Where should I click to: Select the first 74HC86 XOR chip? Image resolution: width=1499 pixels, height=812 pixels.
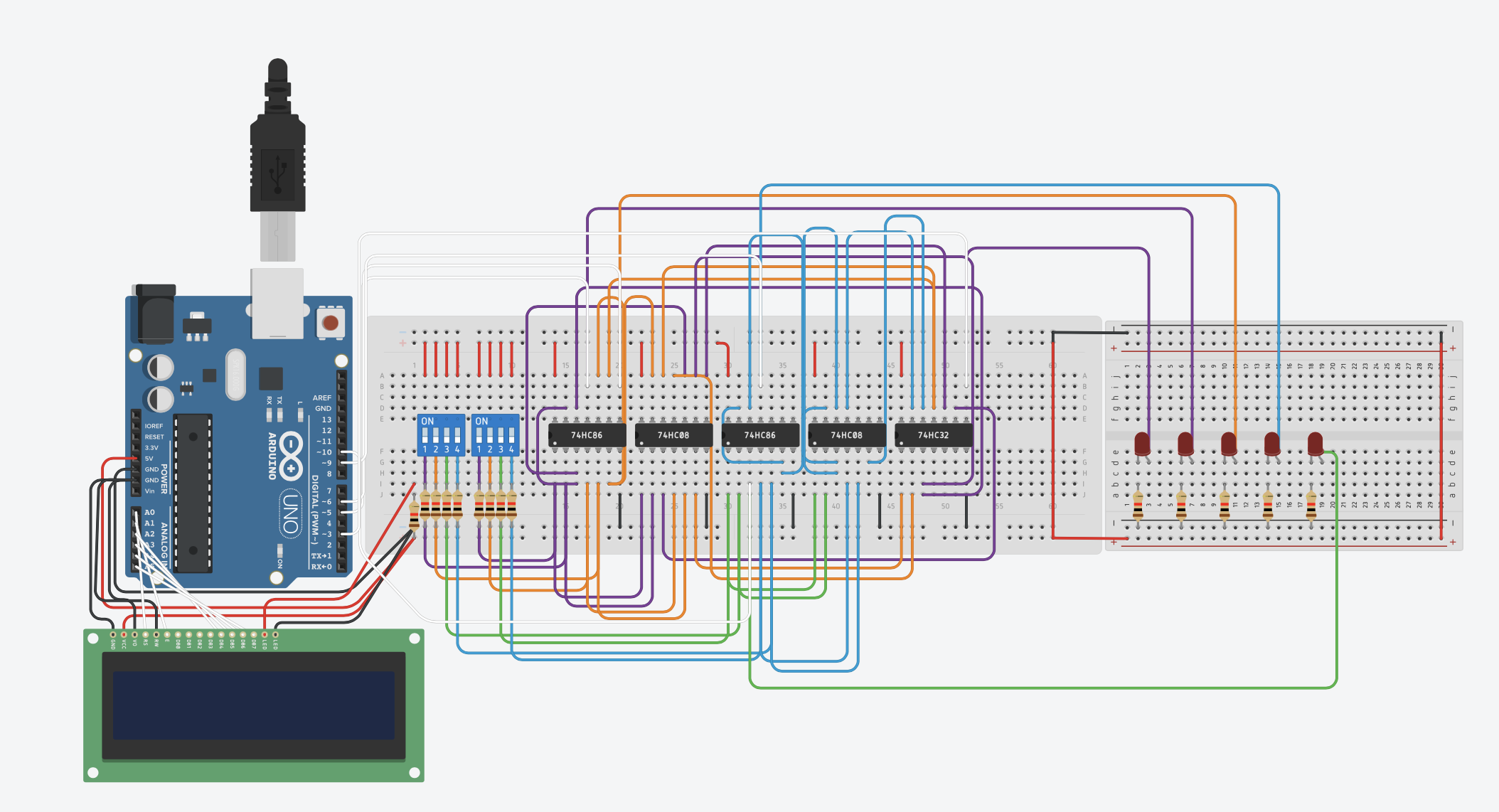[589, 436]
